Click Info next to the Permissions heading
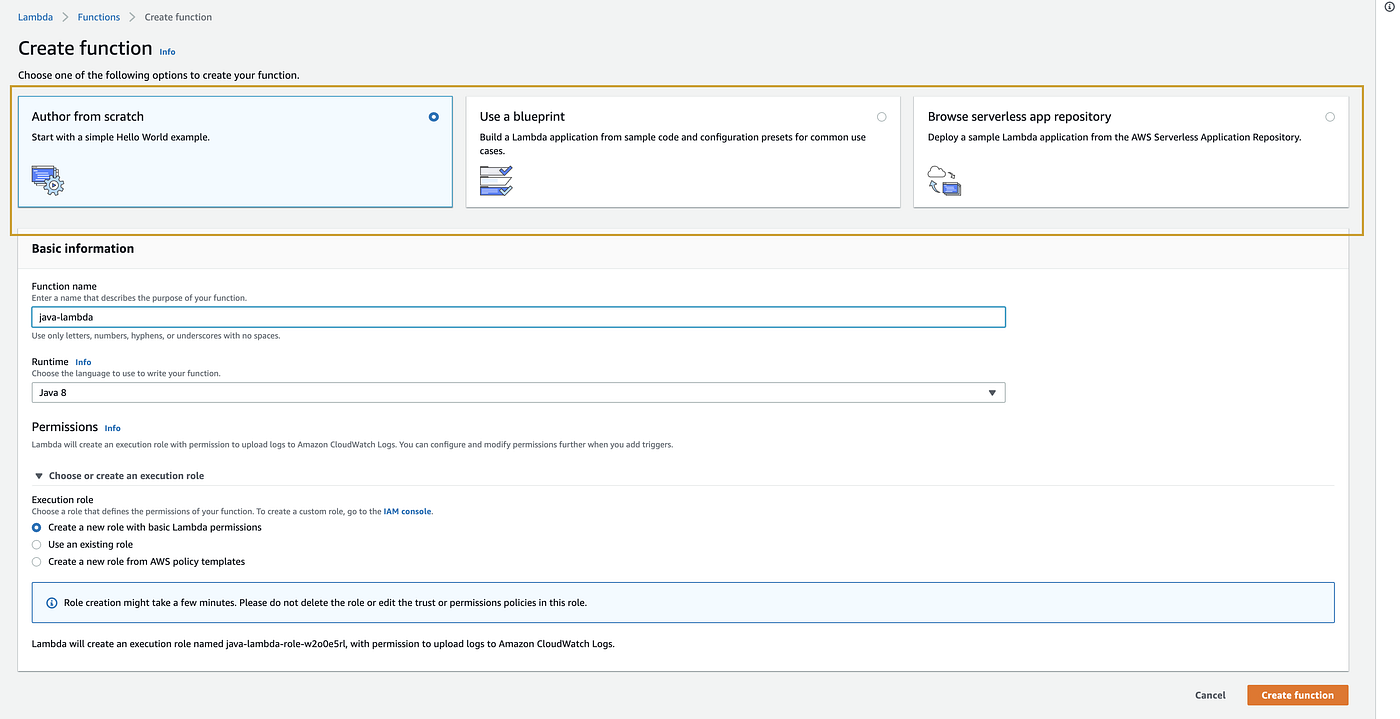 (x=112, y=428)
